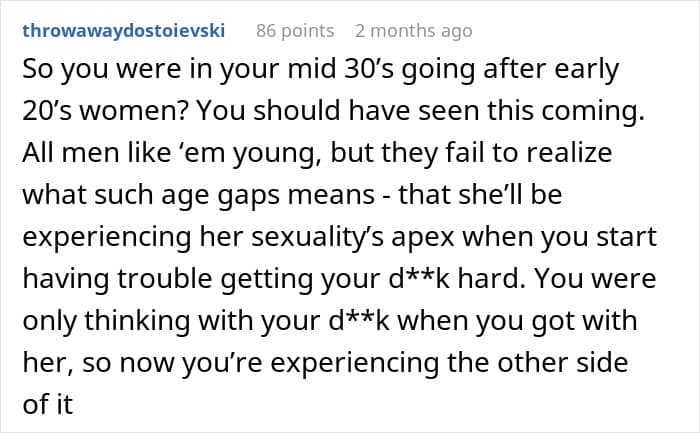
Task: Click the 86 points score
Action: pyautogui.click(x=293, y=31)
